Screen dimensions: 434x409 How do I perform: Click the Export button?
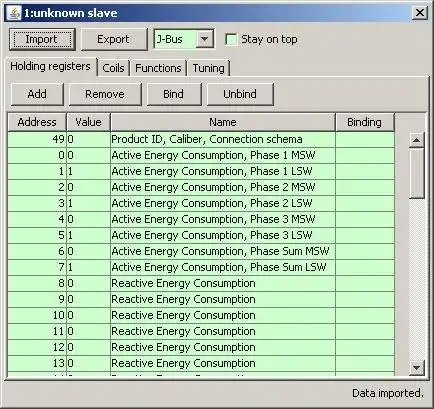[113, 39]
